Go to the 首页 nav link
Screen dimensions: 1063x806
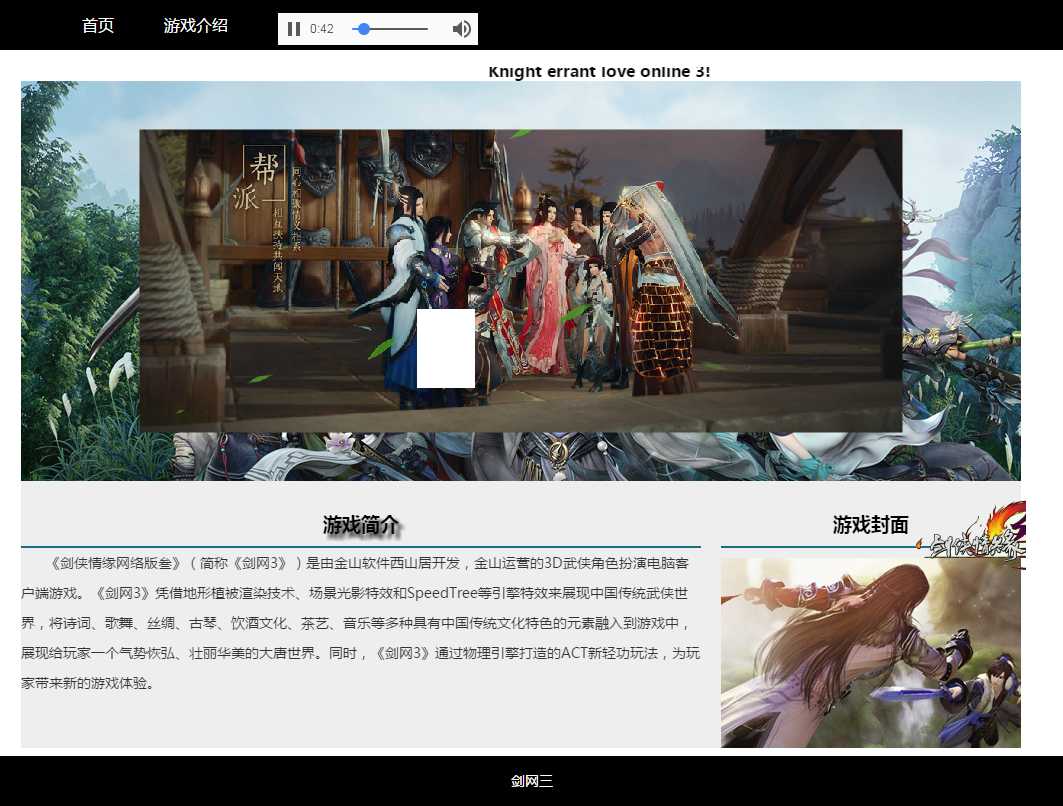pyautogui.click(x=98, y=26)
